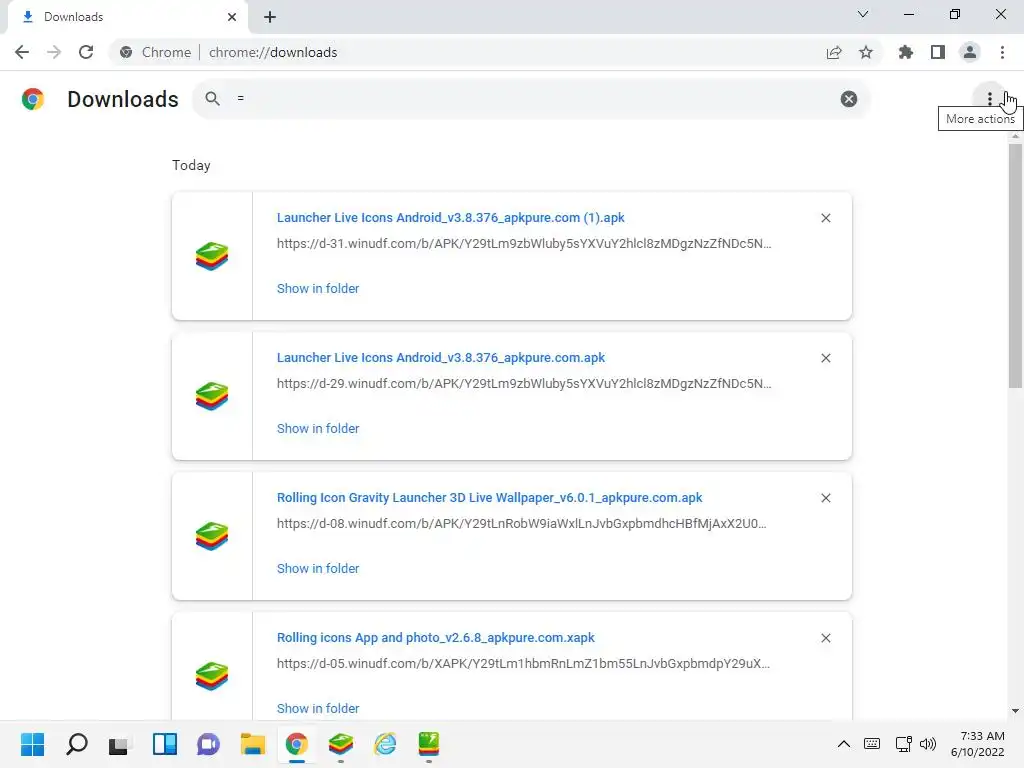This screenshot has width=1024, height=768.
Task: Click the downloads page vertical scrollbar
Action: (x=1015, y=265)
